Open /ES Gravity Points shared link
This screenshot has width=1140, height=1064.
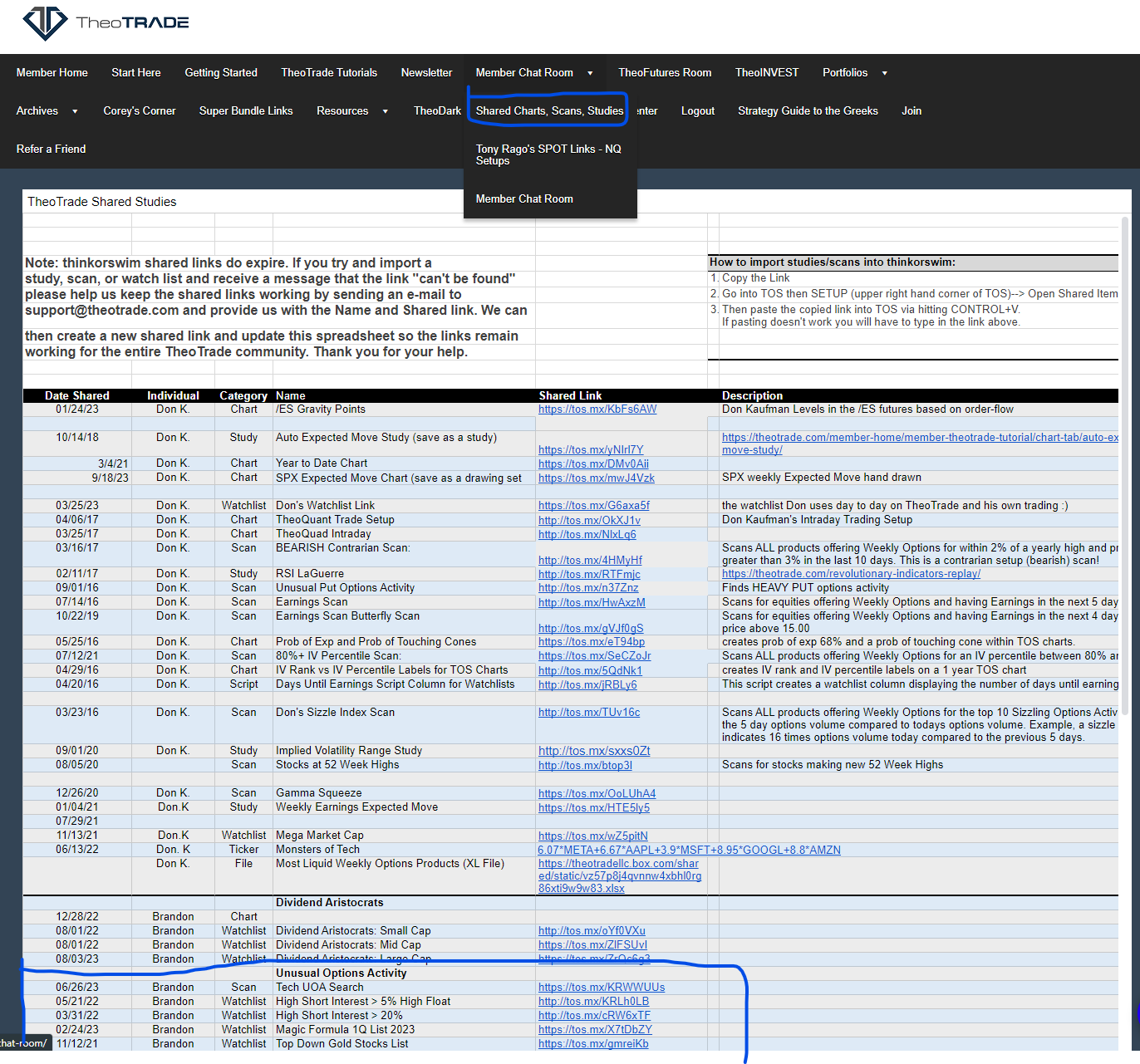(x=597, y=409)
